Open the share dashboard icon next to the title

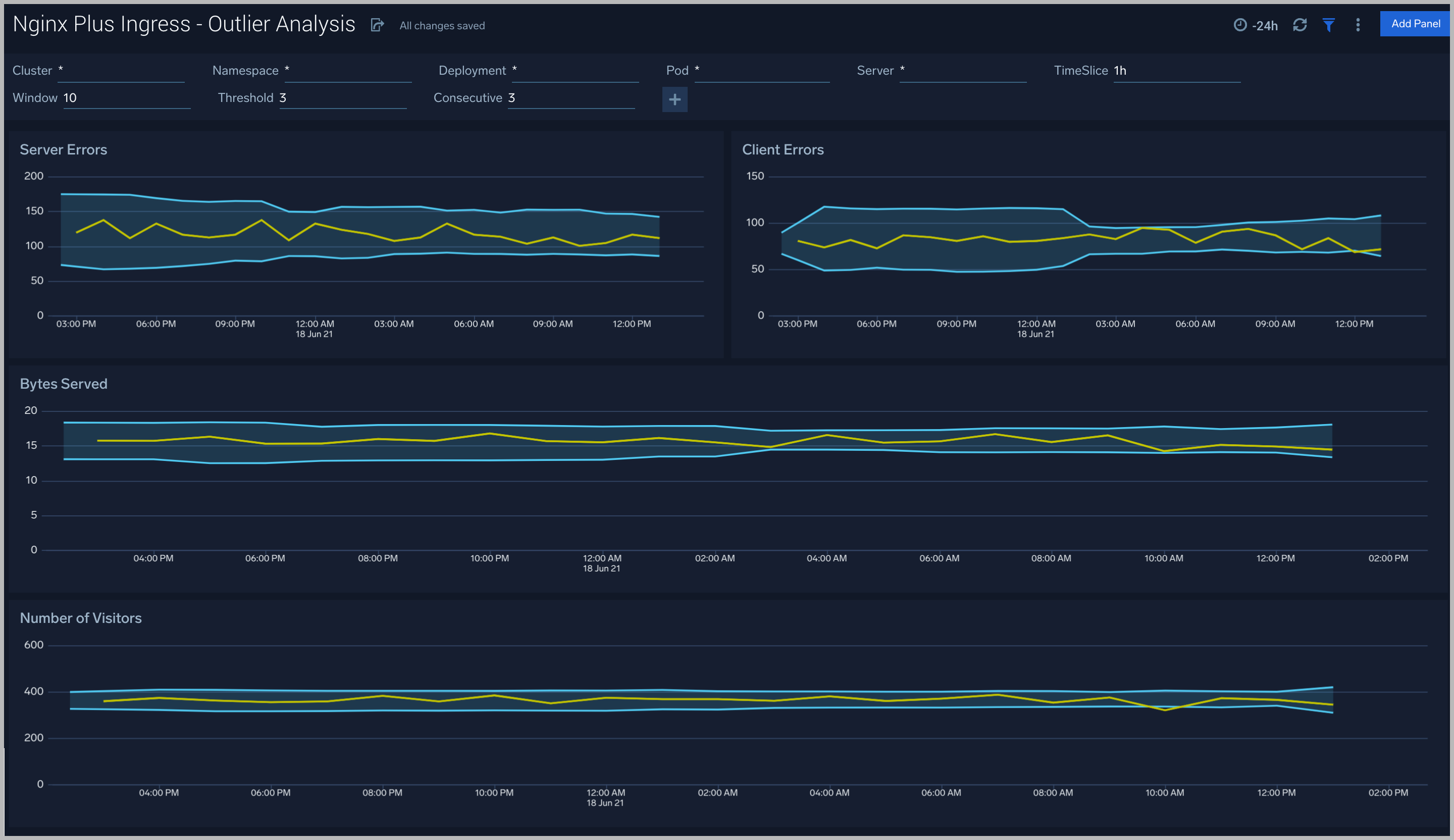click(x=378, y=25)
